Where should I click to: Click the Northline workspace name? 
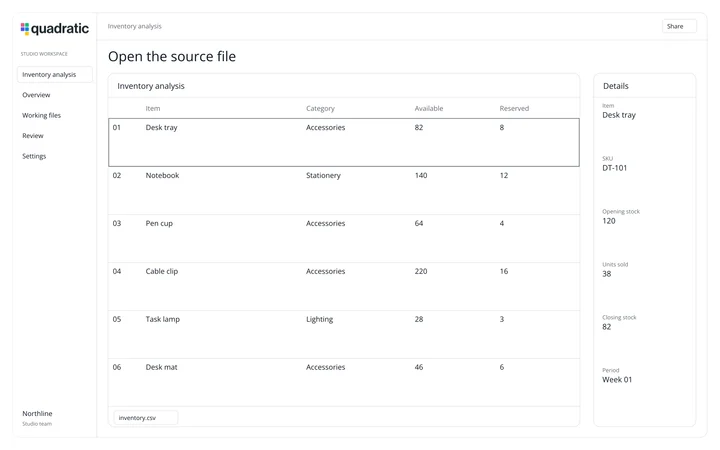37,414
